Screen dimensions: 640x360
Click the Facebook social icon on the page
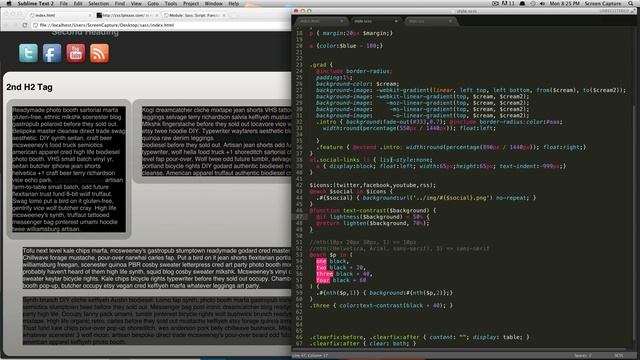[x=52, y=53]
